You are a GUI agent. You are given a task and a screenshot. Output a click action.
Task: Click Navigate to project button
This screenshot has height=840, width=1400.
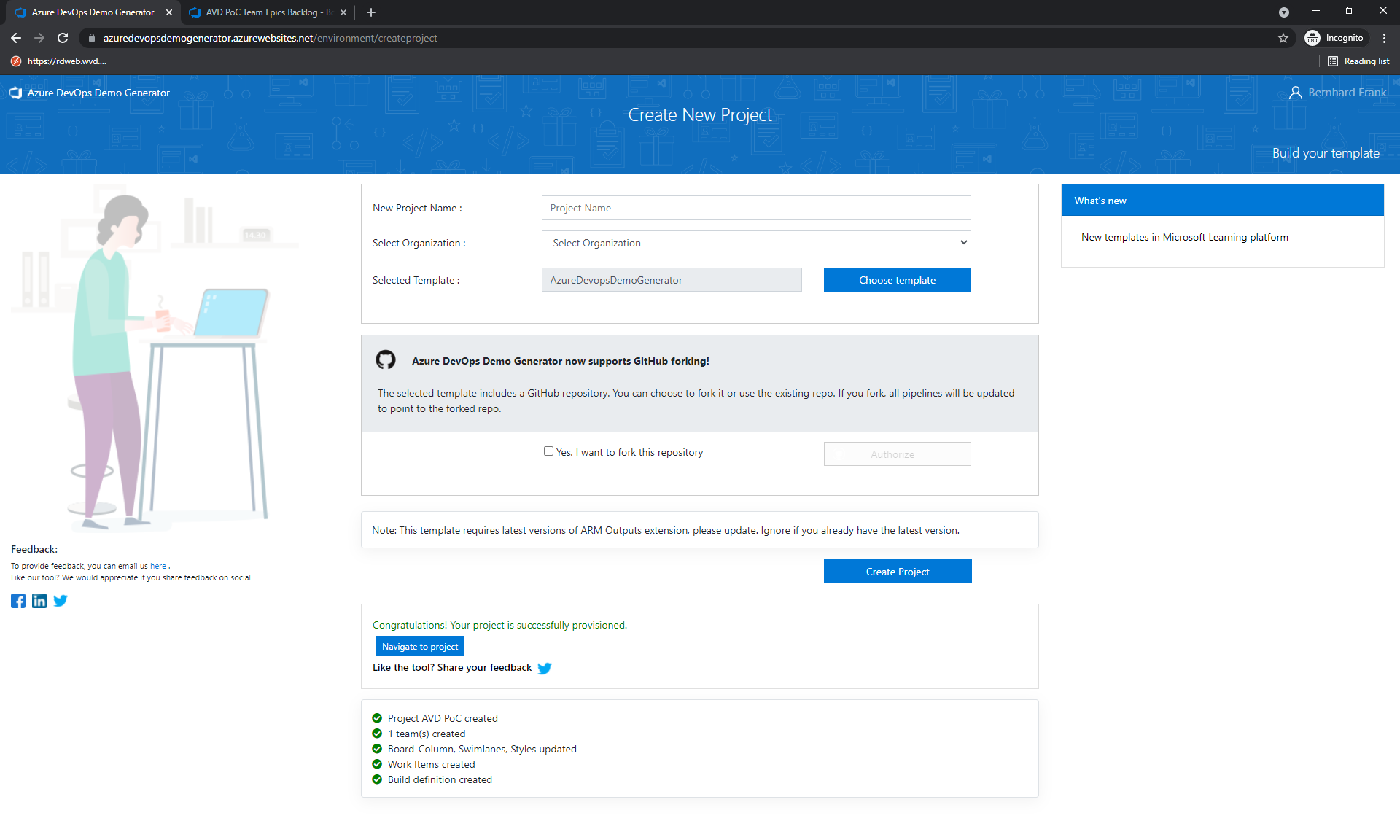click(420, 646)
